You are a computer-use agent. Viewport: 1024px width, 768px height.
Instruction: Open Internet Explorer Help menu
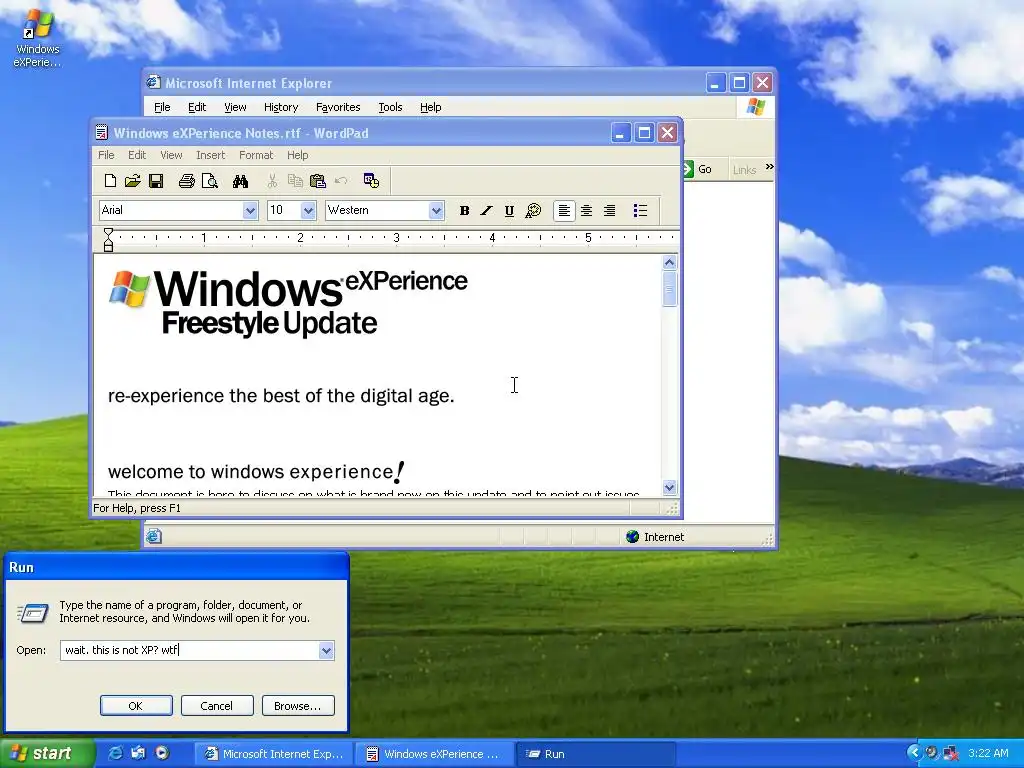tap(430, 107)
